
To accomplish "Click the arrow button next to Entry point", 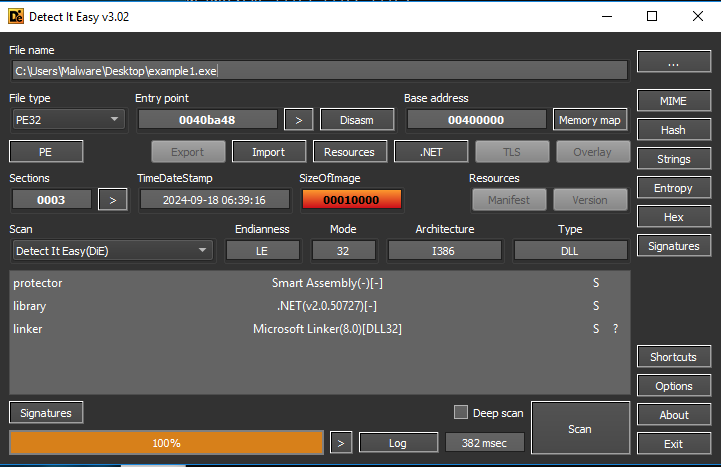I will click(298, 120).
